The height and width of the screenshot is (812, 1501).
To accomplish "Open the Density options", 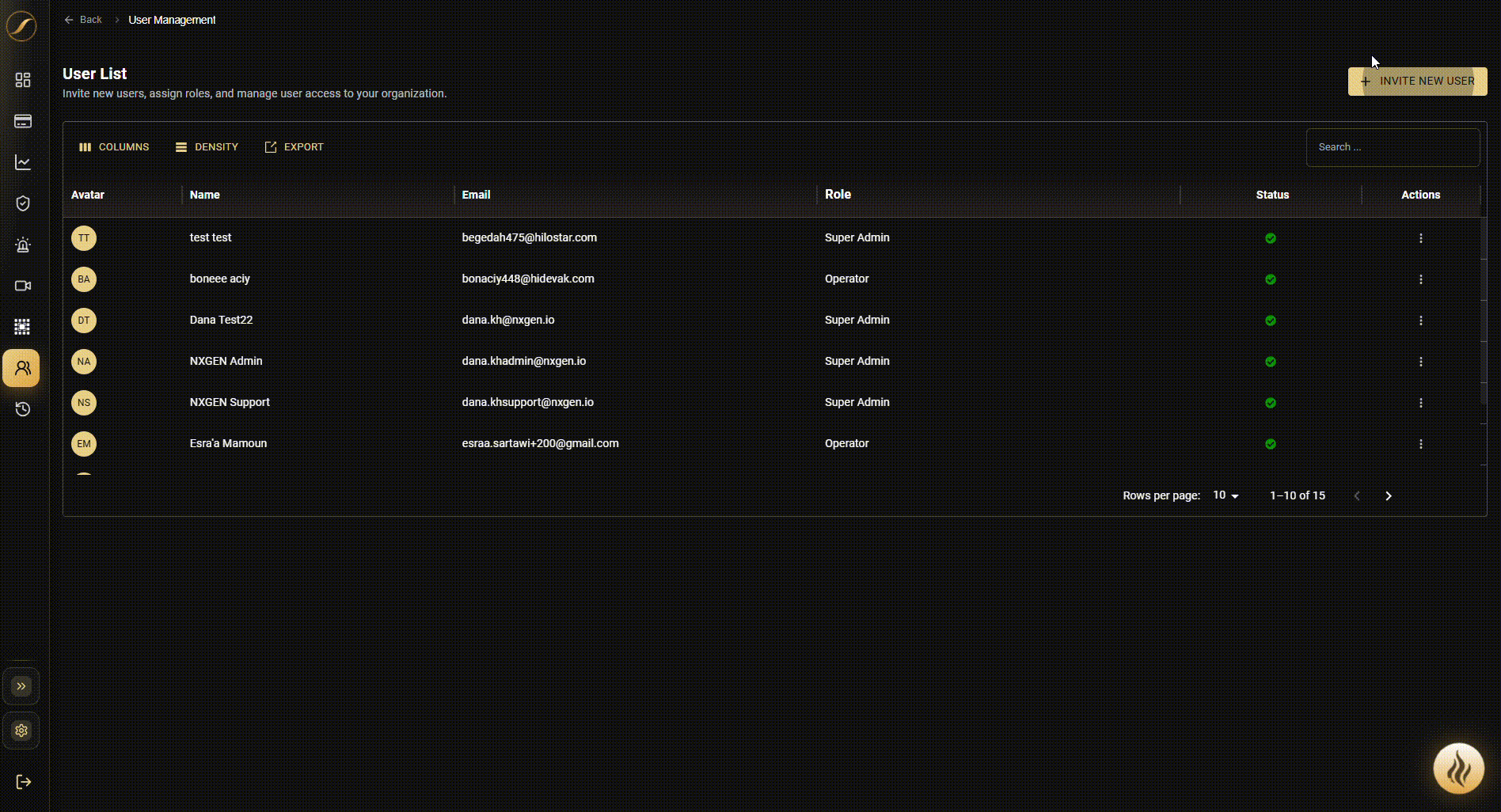I will coord(207,147).
